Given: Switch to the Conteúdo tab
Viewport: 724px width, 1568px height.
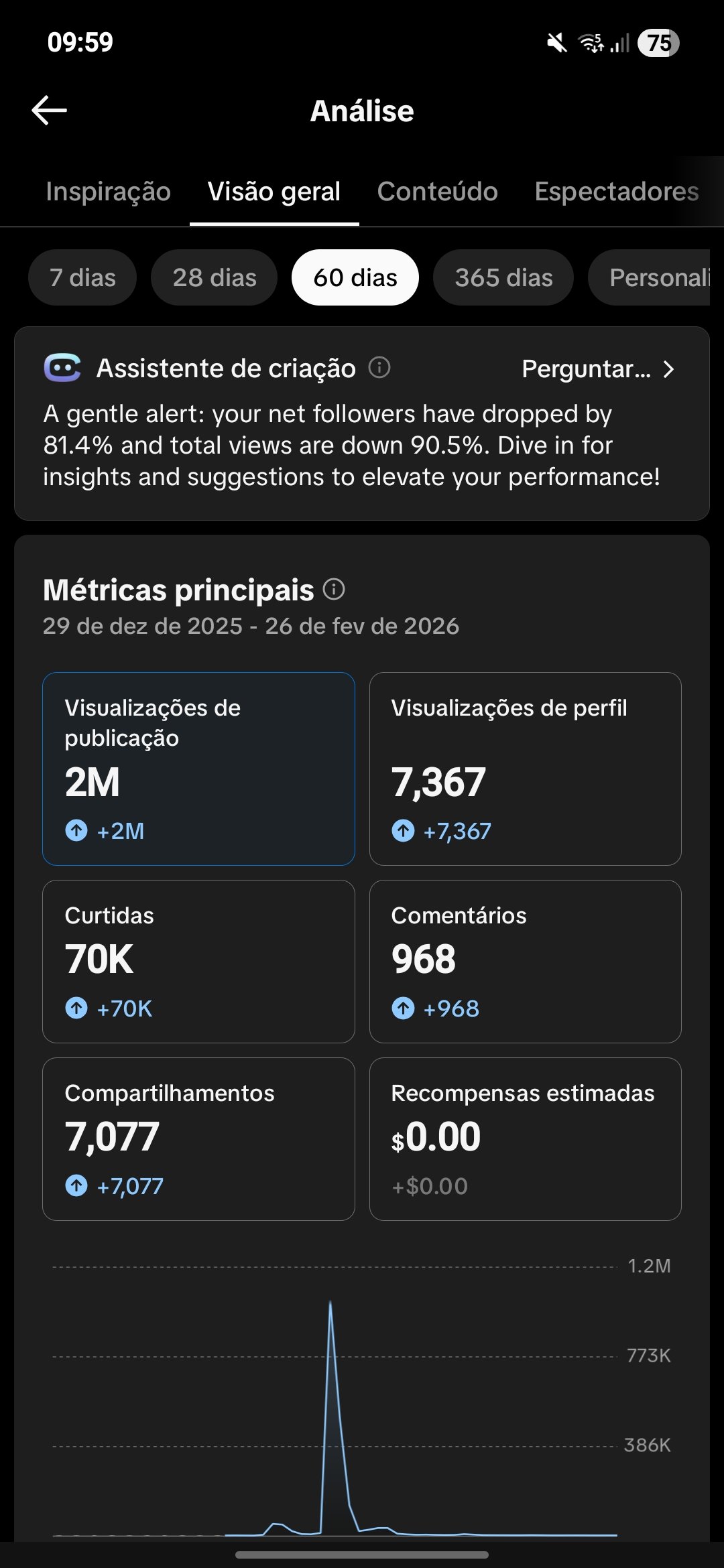Looking at the screenshot, I should click(x=437, y=192).
